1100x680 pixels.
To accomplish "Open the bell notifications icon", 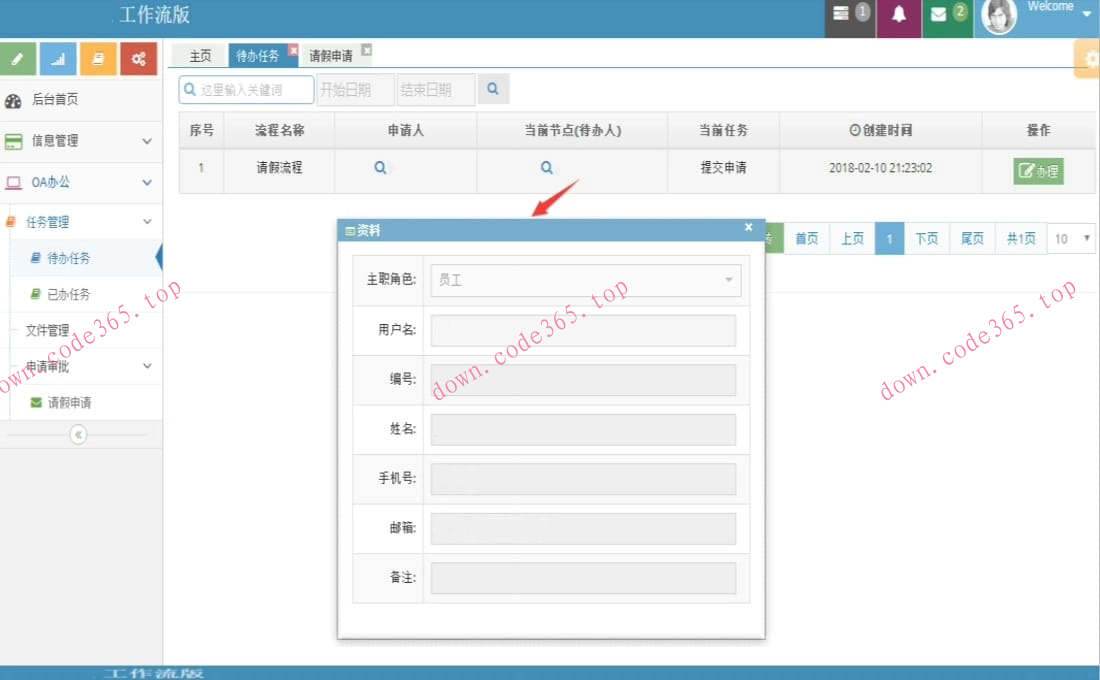I will (x=899, y=15).
